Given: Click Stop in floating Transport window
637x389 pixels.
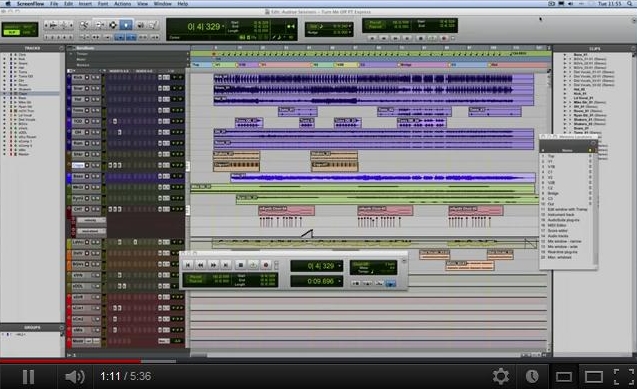Looking at the screenshot, I should [240, 265].
